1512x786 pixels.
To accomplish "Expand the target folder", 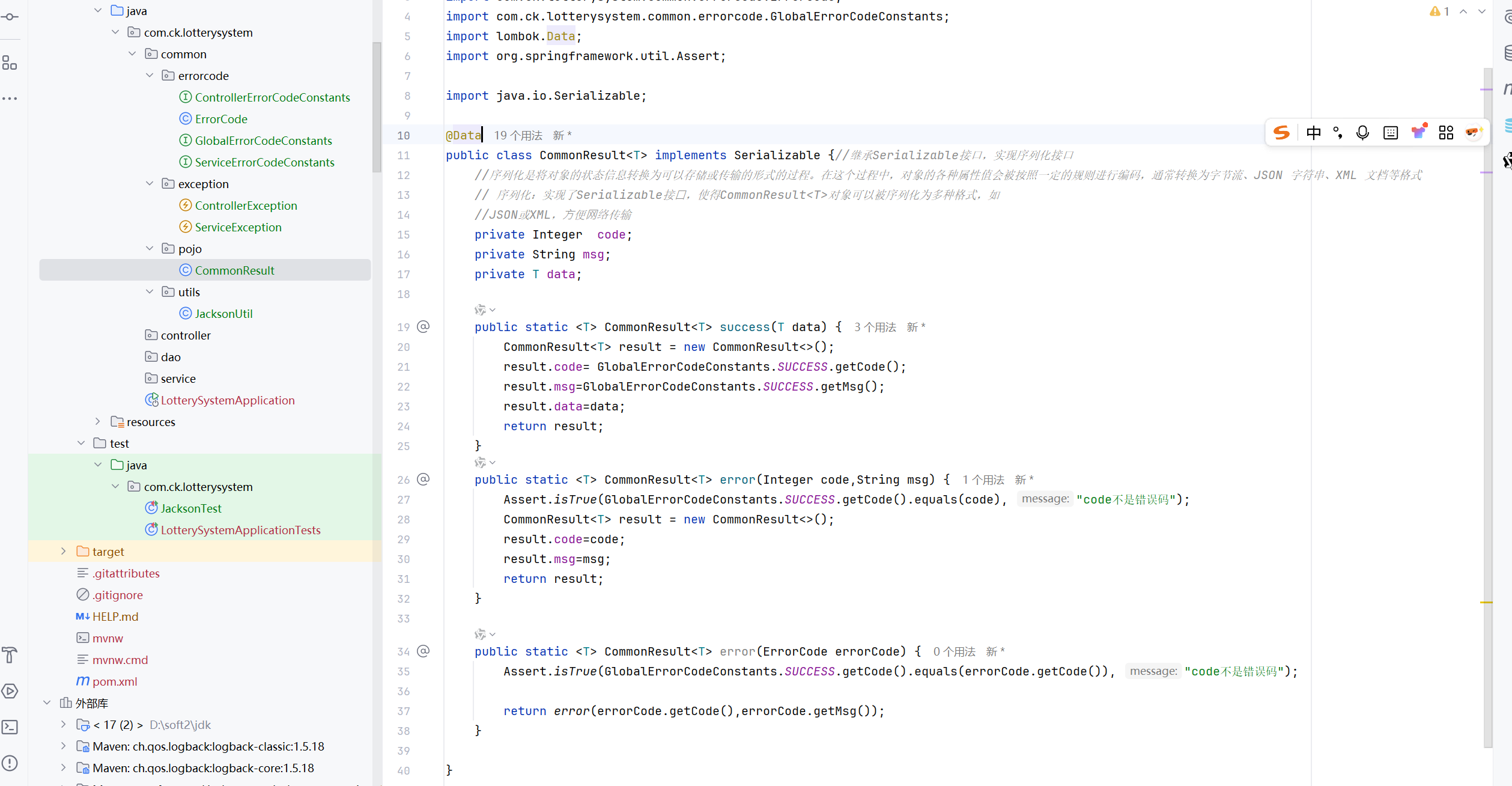I will tap(63, 552).
